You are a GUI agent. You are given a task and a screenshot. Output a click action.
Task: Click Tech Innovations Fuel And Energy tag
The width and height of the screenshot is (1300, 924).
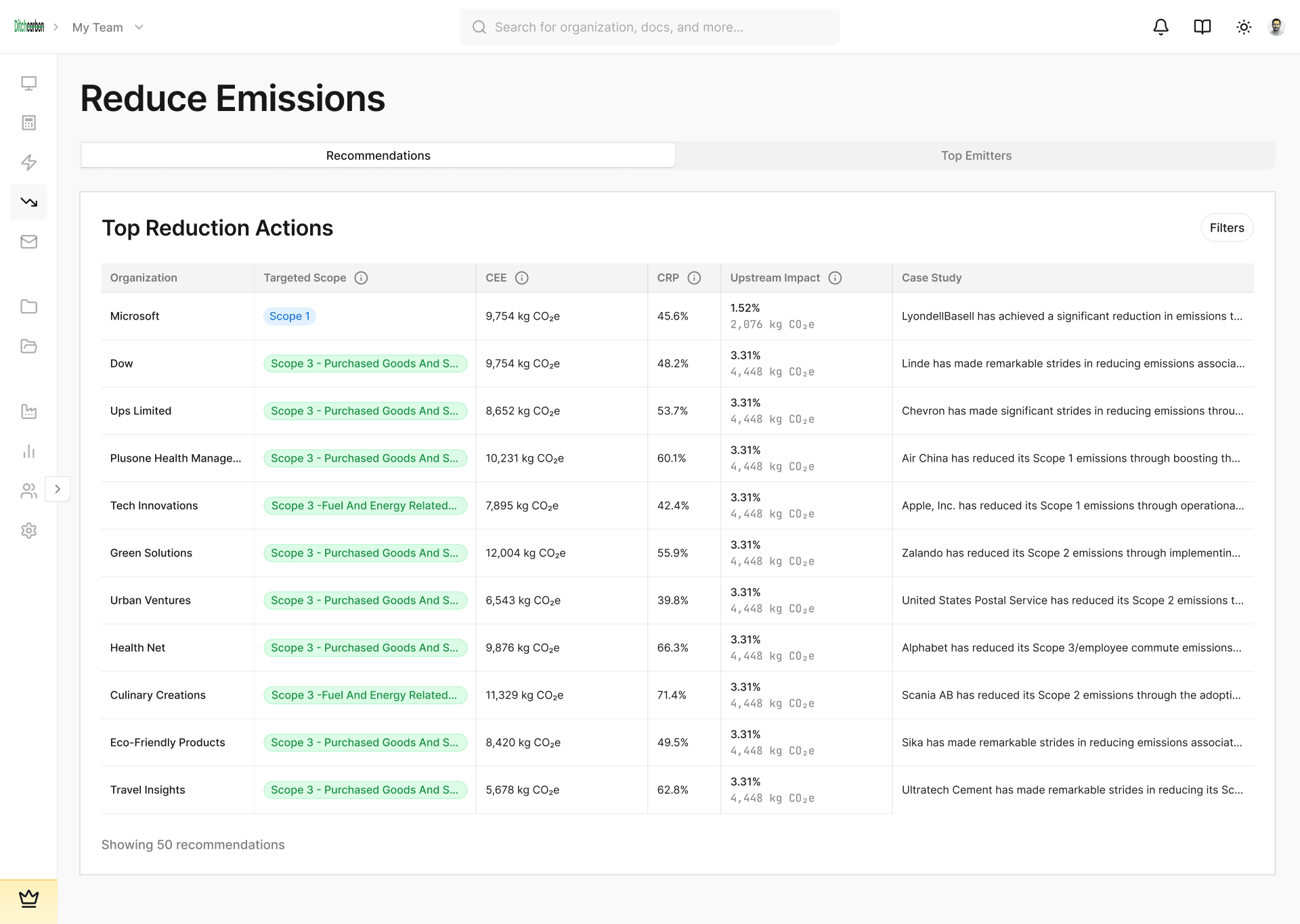click(x=365, y=506)
